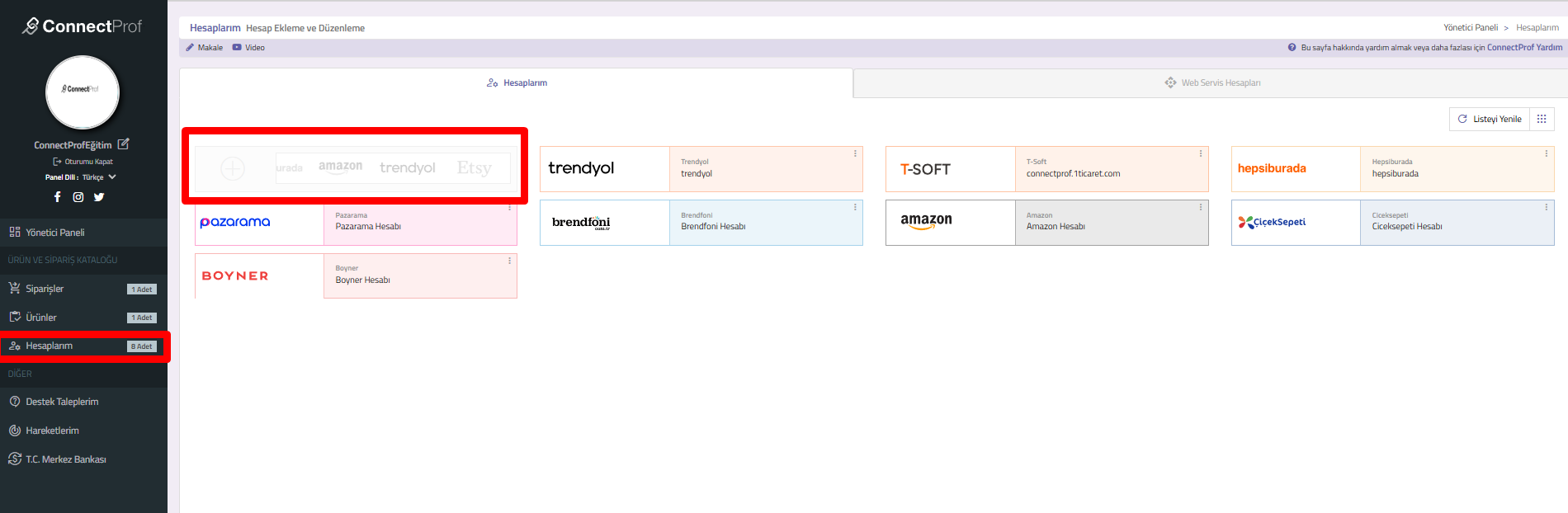
Task: Select Ciceksepeti Hesabı account name
Action: [1407, 227]
